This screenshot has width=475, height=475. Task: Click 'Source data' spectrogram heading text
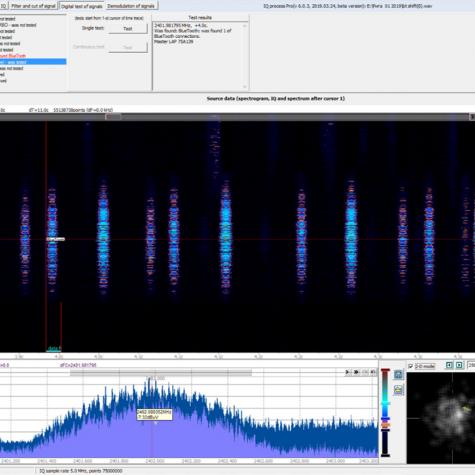[x=276, y=99]
